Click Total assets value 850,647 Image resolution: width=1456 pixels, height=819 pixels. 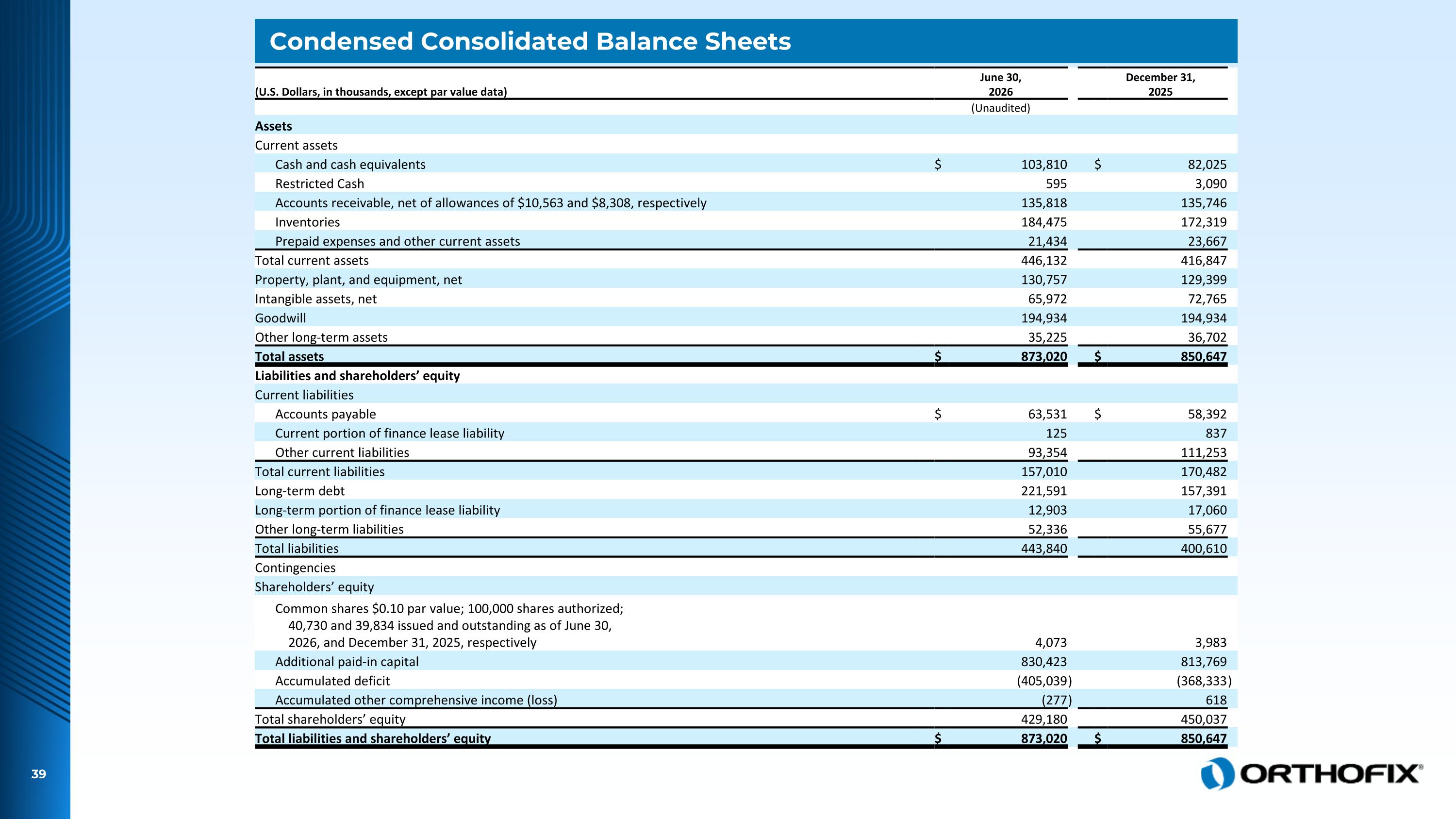click(1204, 357)
